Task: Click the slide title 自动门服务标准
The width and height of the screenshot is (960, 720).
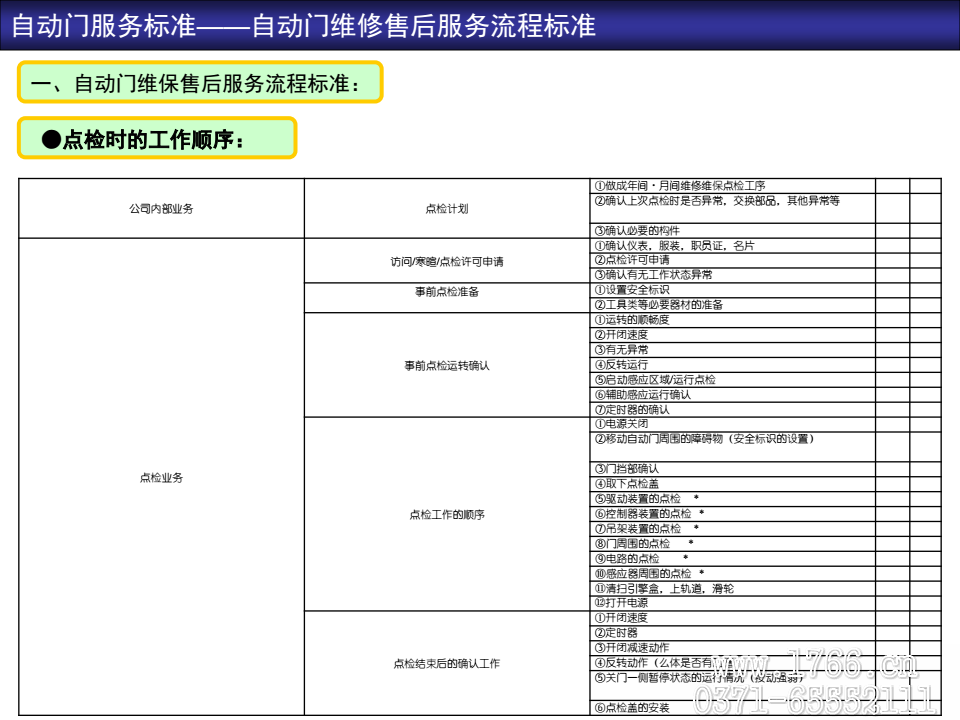Action: click(x=303, y=25)
